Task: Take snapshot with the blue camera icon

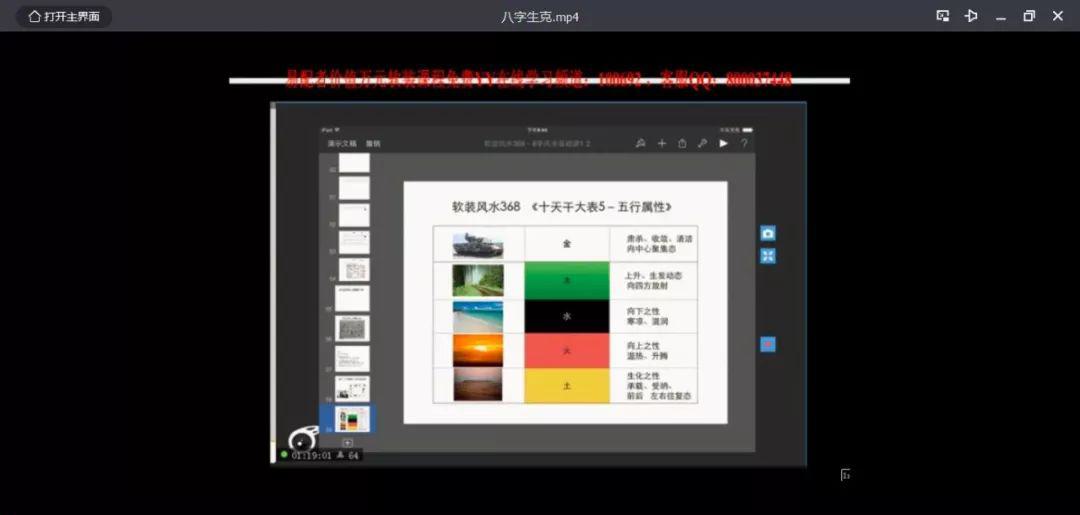Action: [x=768, y=233]
